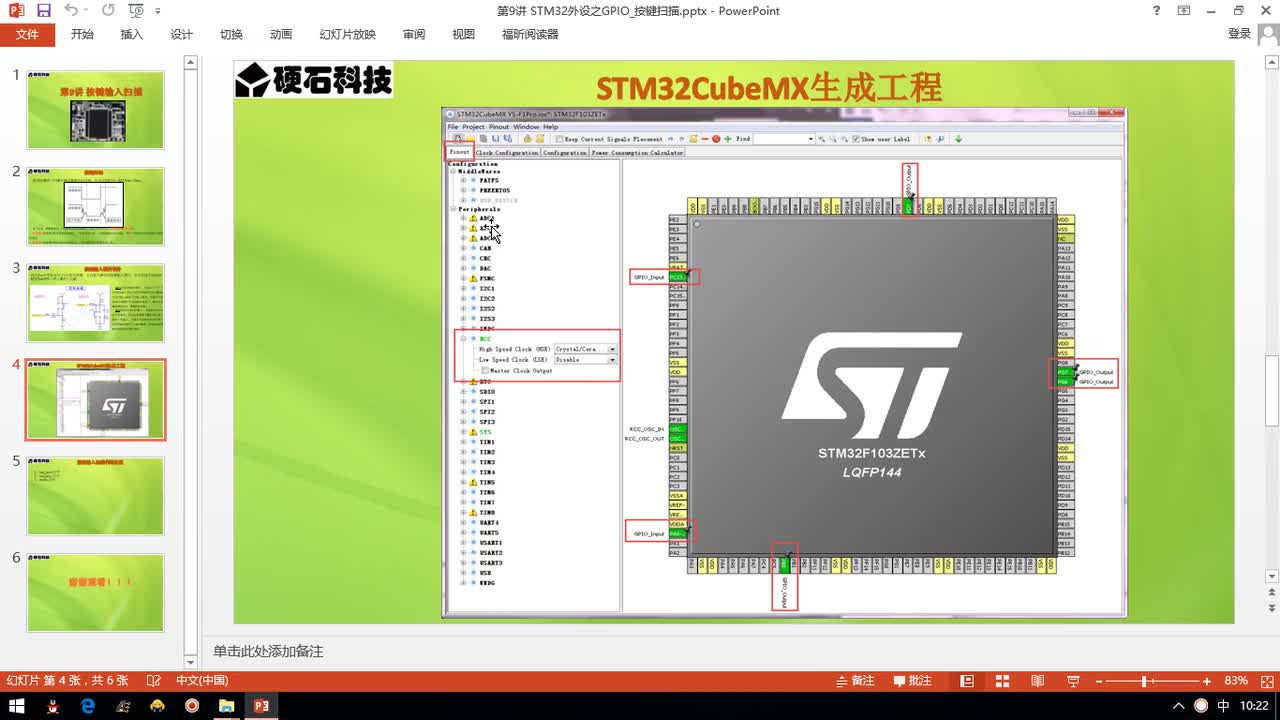Click language indicator 中文(中国)
Screen dimensions: 1280x720
(202, 681)
